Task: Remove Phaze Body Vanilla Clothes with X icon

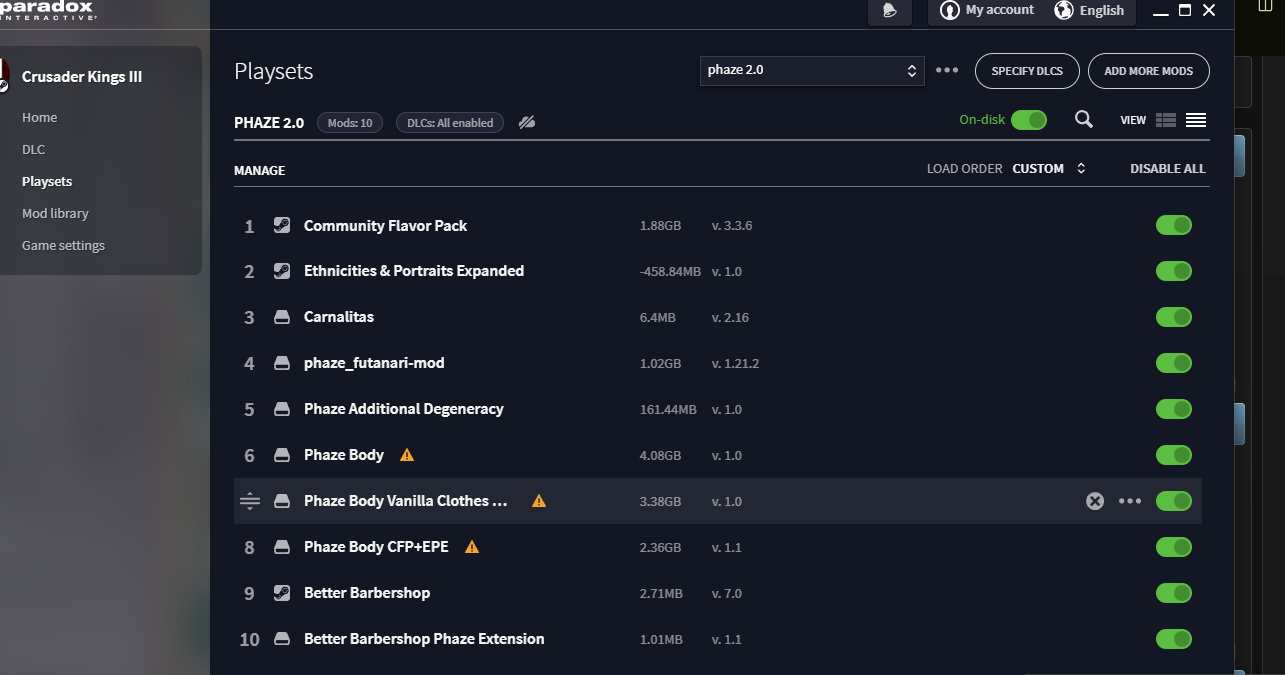Action: coord(1095,501)
